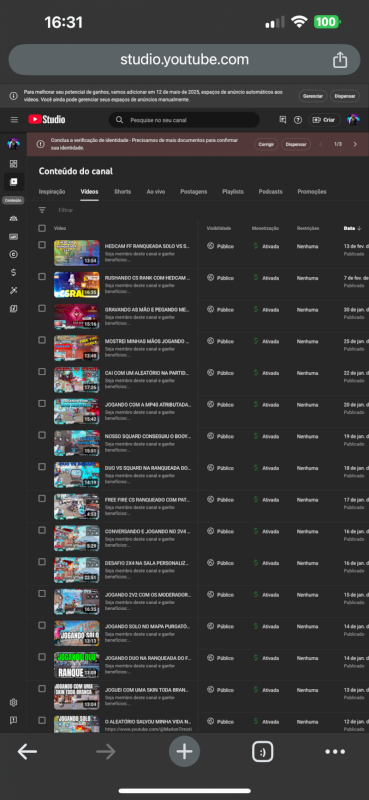
Task: Click the send feedback icon below settings
Action: pos(13,720)
